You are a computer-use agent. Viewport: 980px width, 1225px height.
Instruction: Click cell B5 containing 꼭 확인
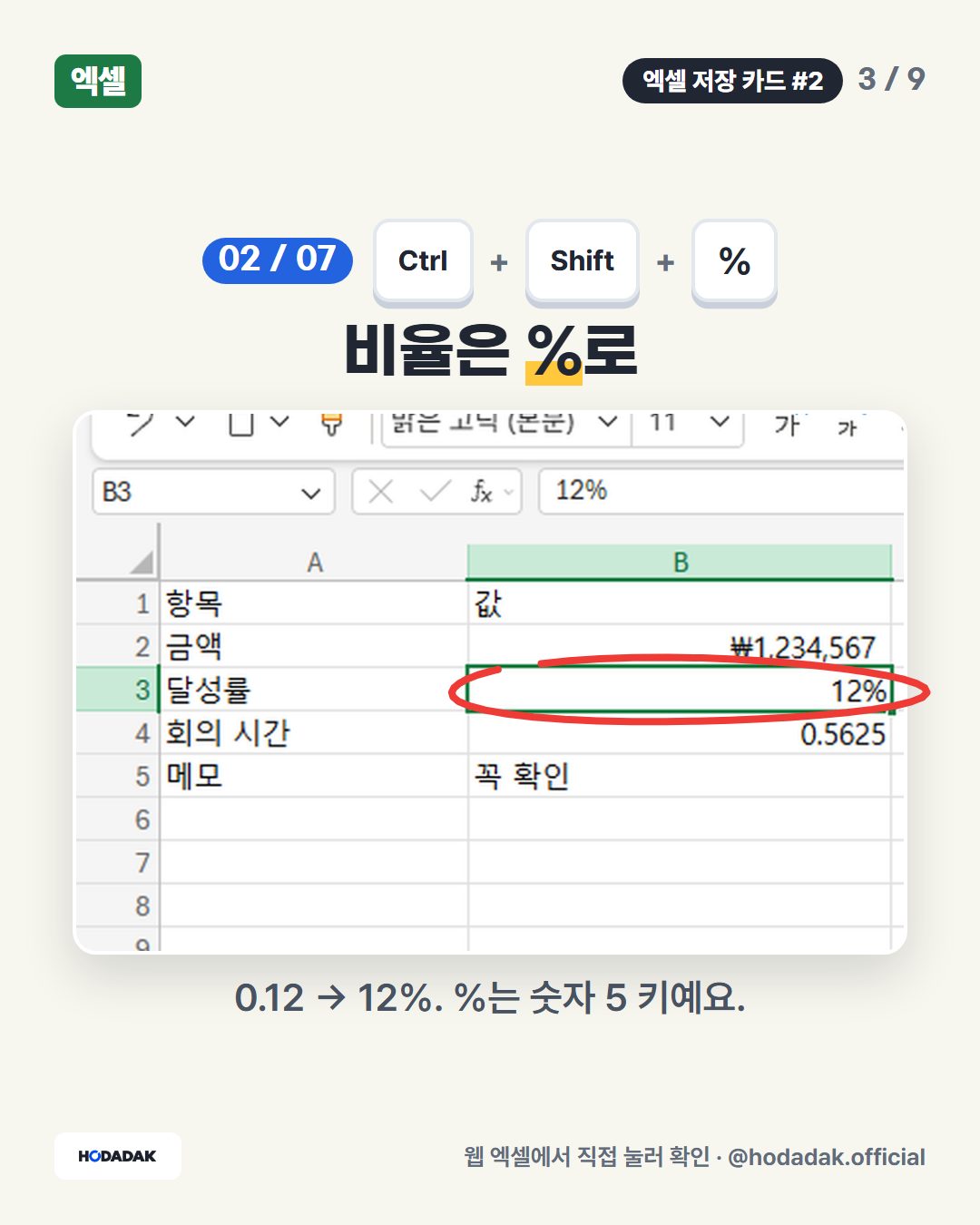pyautogui.click(x=680, y=777)
